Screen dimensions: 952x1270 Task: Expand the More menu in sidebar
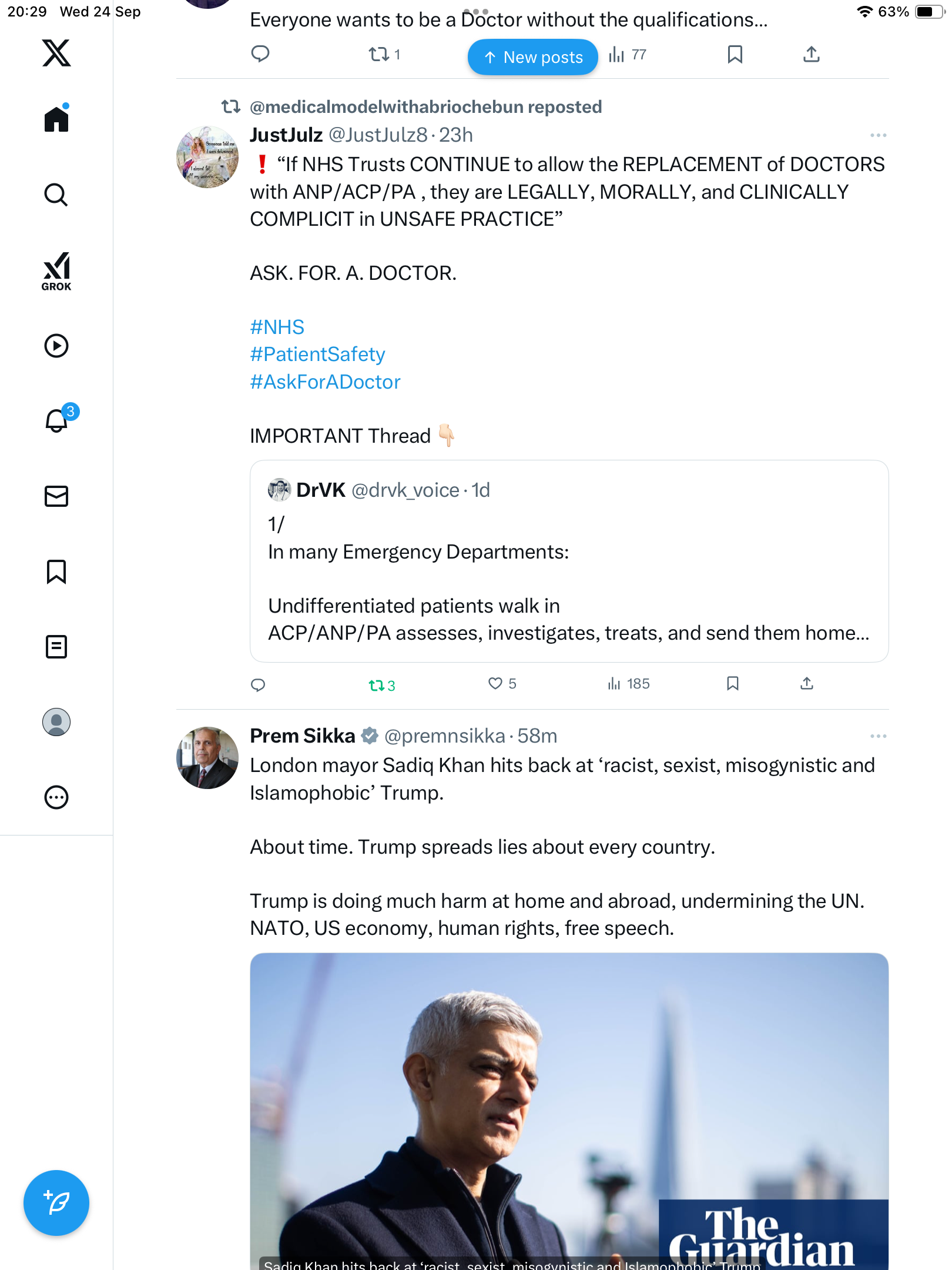point(56,797)
